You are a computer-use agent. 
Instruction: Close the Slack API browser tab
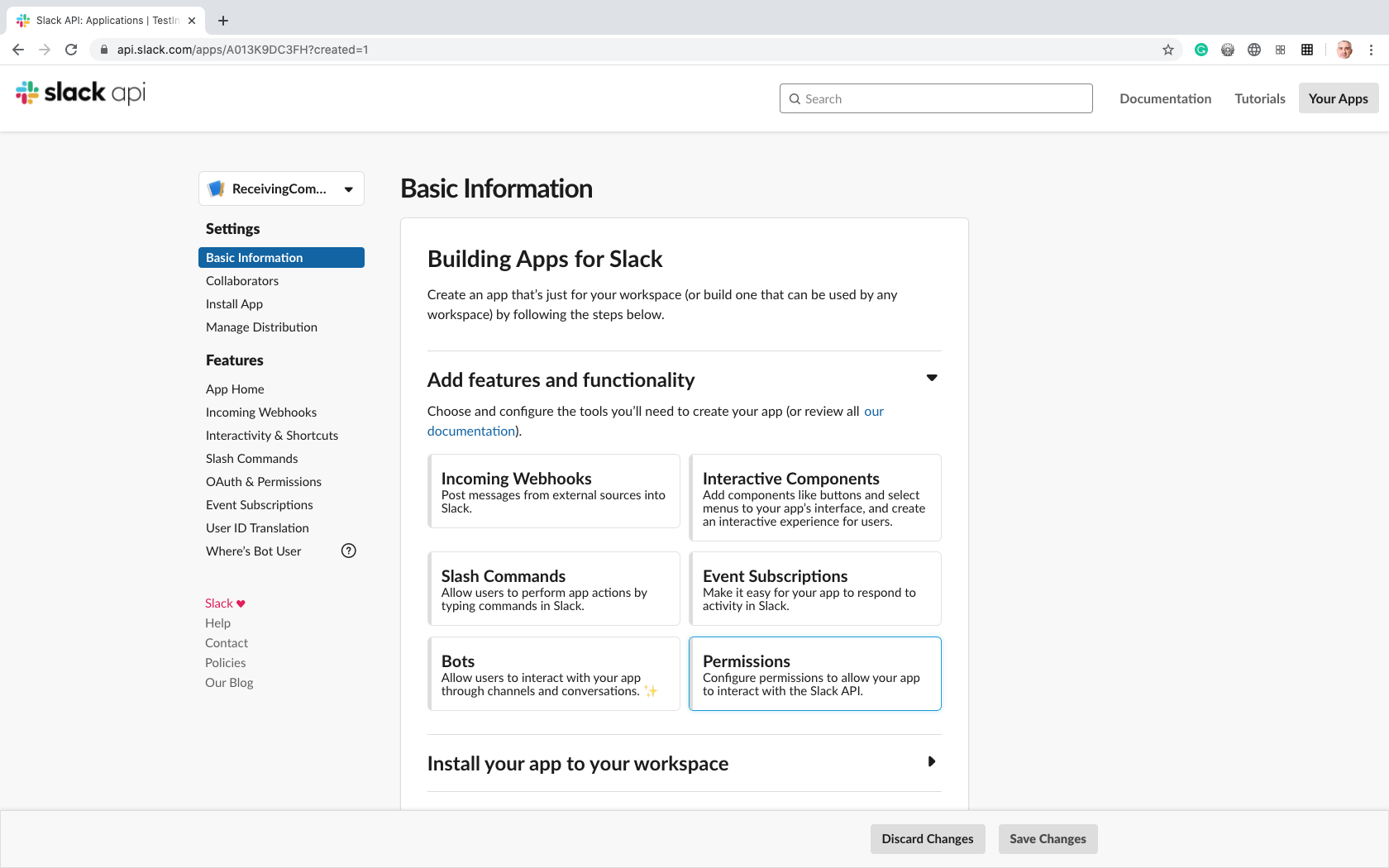click(192, 21)
